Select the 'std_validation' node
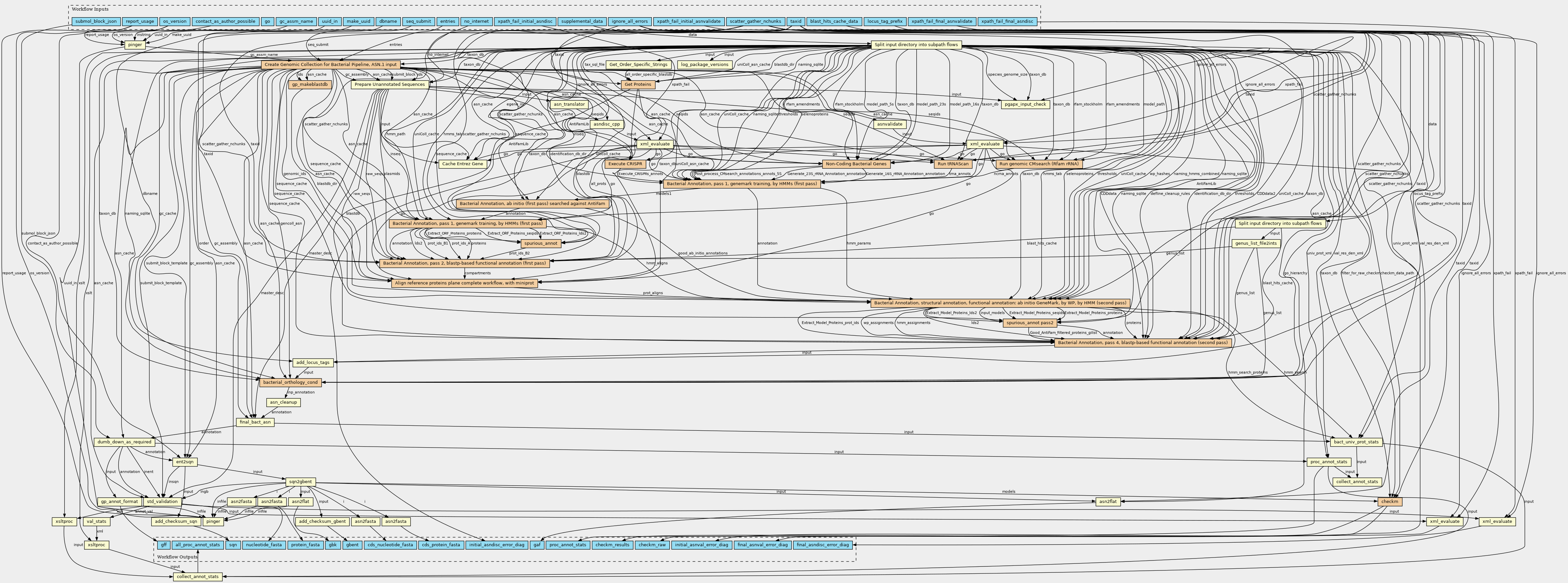This screenshot has height=583, width=1568. point(163,502)
